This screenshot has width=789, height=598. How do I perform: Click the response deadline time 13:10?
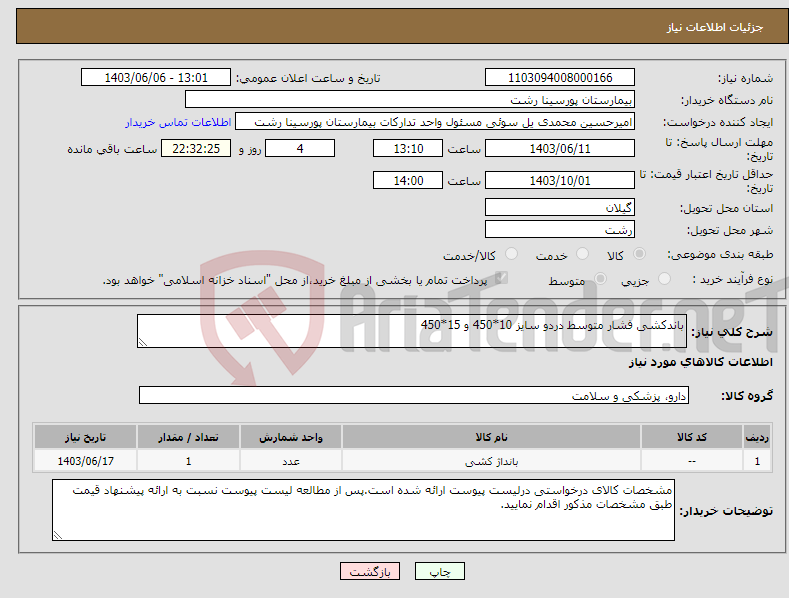point(408,148)
